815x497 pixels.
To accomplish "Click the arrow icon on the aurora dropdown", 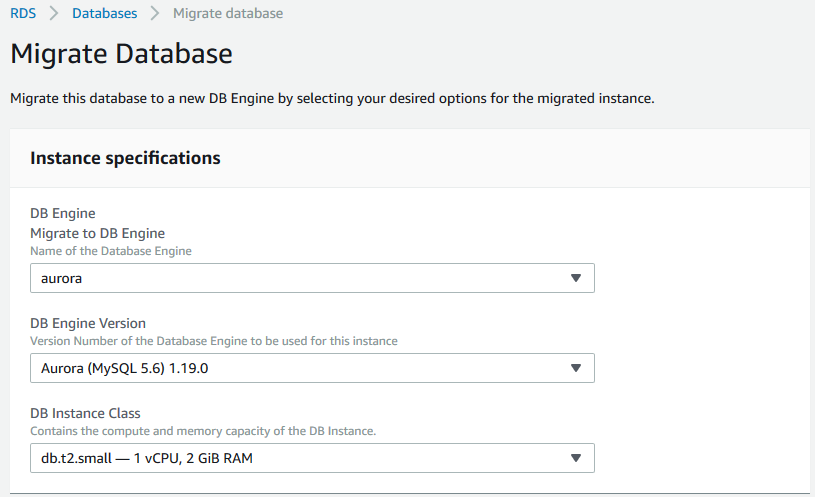I will pos(575,278).
